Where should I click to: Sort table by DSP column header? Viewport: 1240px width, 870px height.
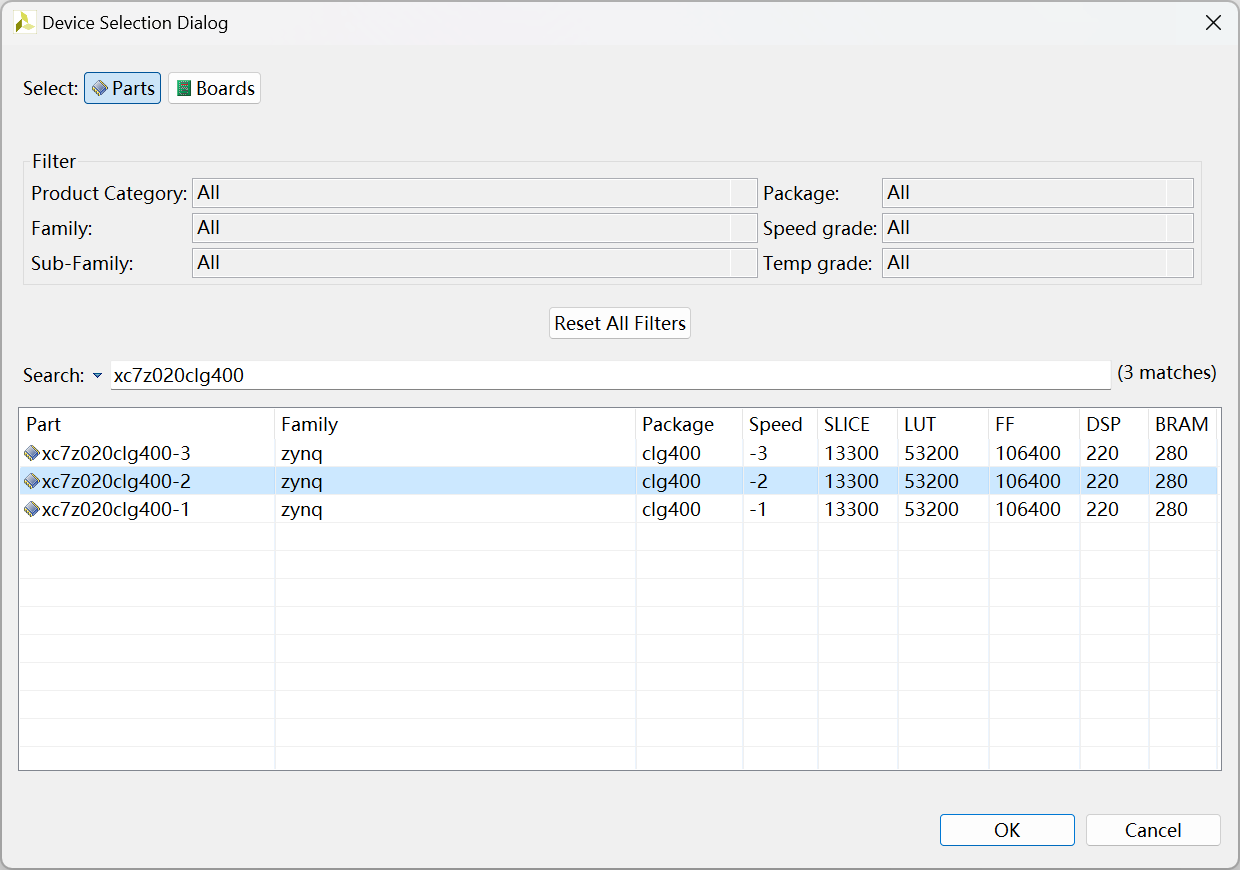[x=1115, y=424]
